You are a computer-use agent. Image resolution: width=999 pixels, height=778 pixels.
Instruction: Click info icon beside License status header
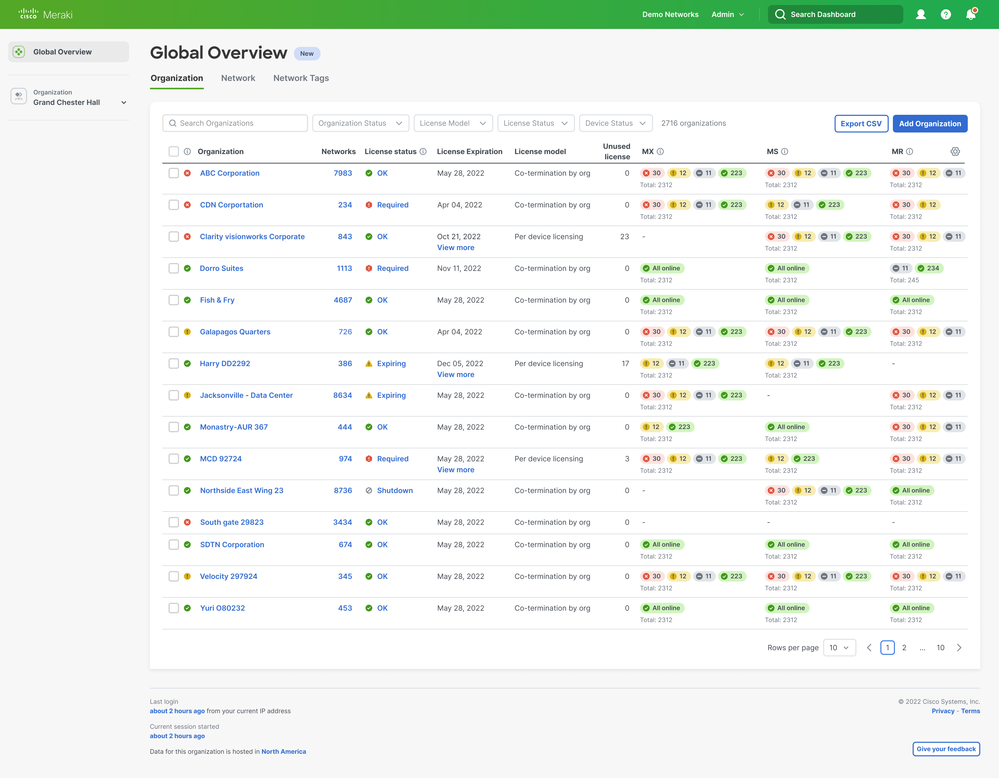coord(423,152)
